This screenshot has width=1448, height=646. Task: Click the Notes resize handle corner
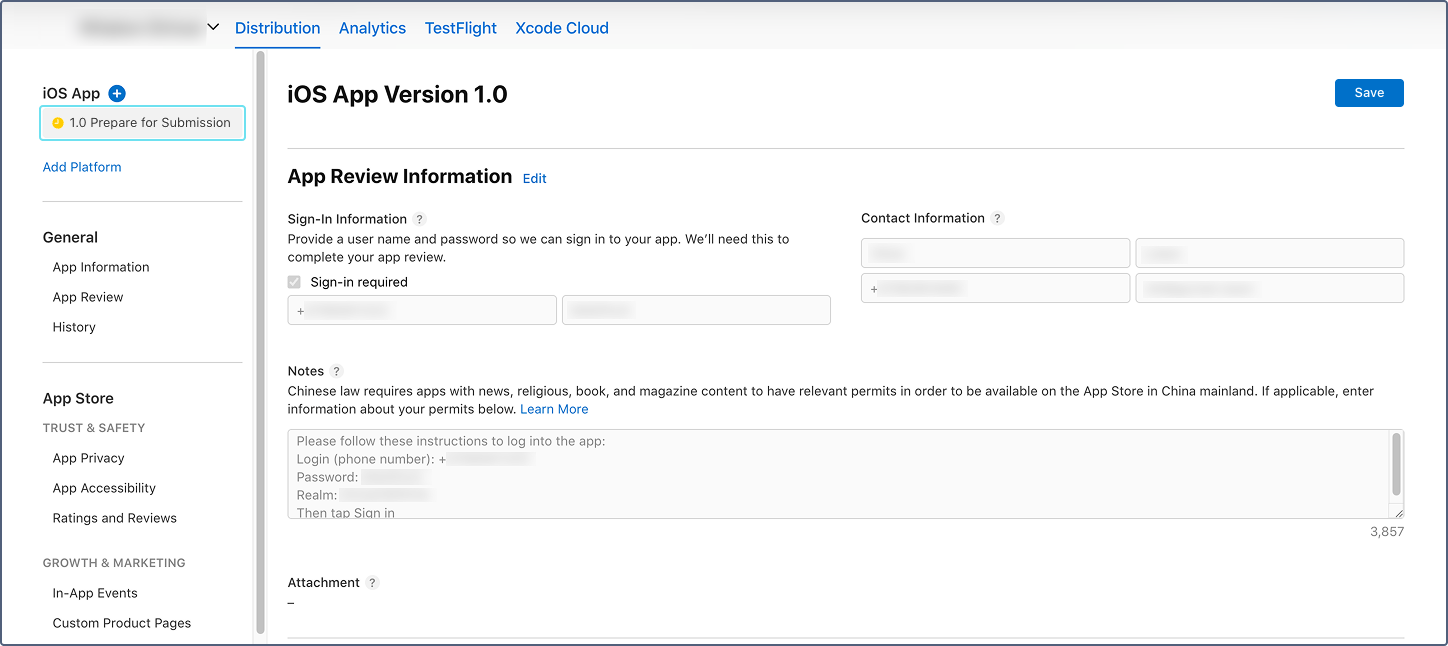(x=1397, y=511)
